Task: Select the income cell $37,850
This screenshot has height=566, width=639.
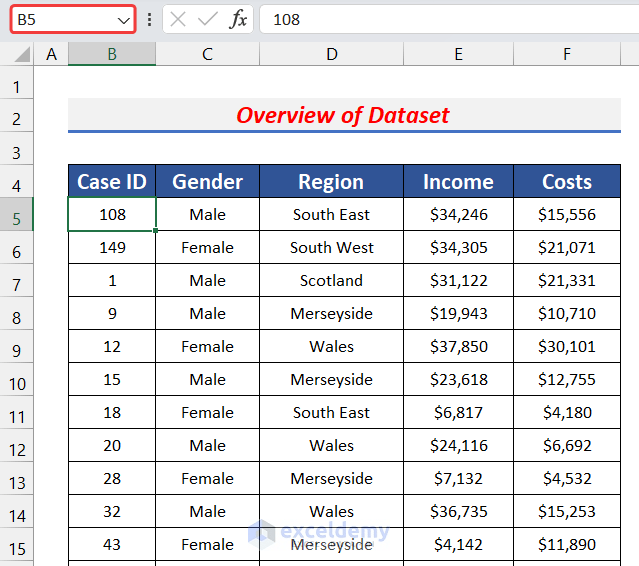Action: click(458, 346)
